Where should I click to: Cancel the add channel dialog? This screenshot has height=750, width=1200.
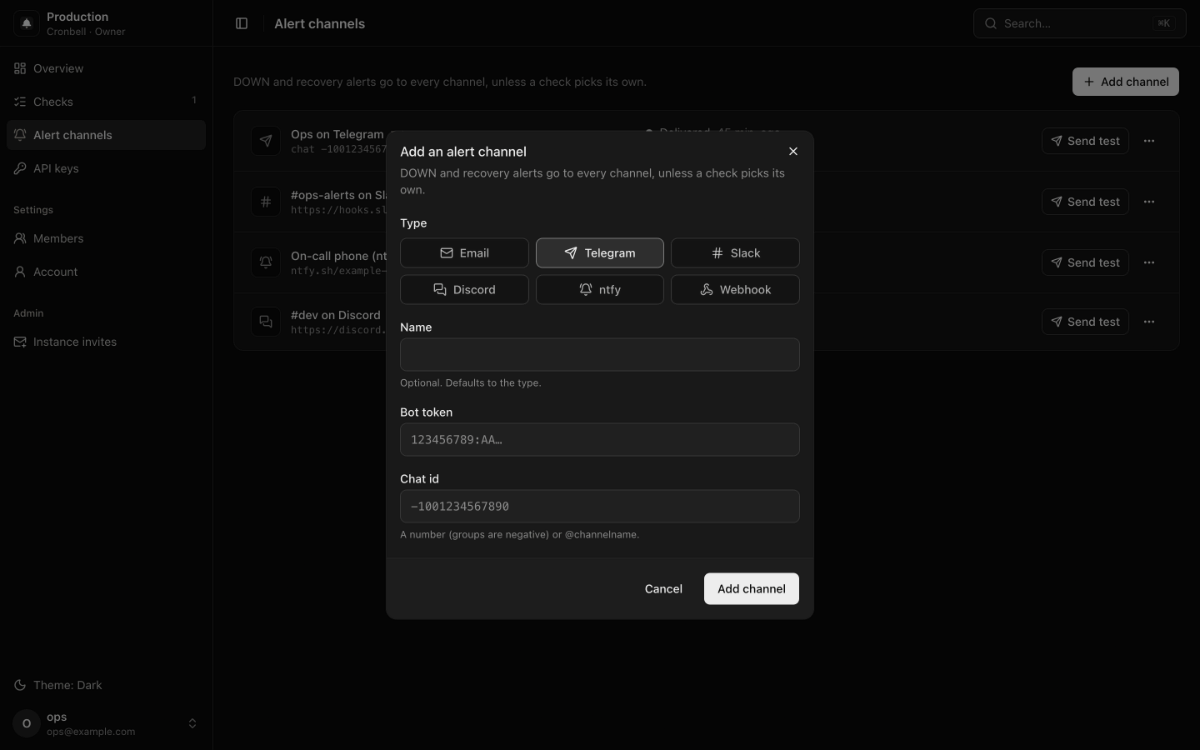(x=663, y=589)
